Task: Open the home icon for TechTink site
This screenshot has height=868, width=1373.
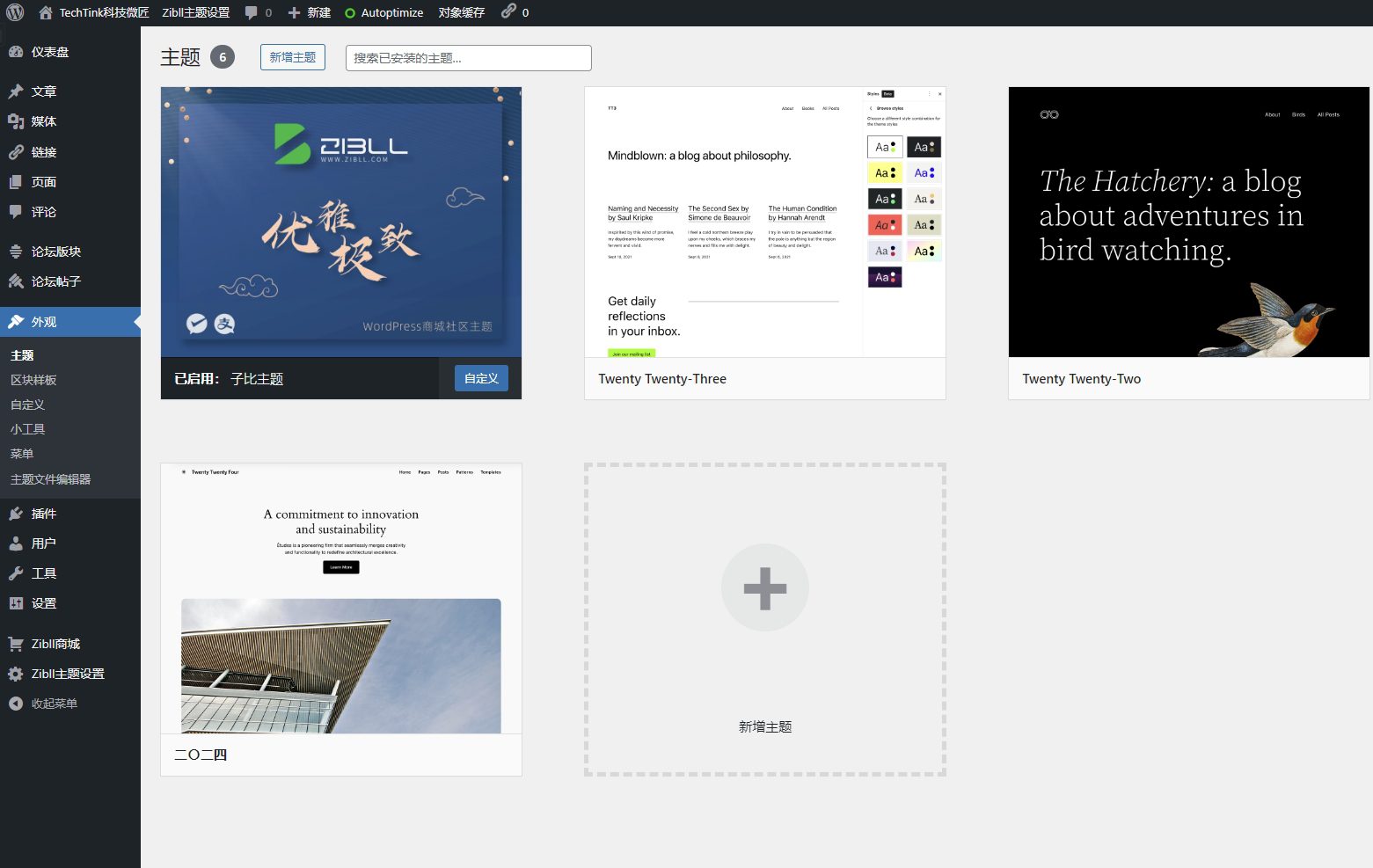Action: tap(46, 12)
